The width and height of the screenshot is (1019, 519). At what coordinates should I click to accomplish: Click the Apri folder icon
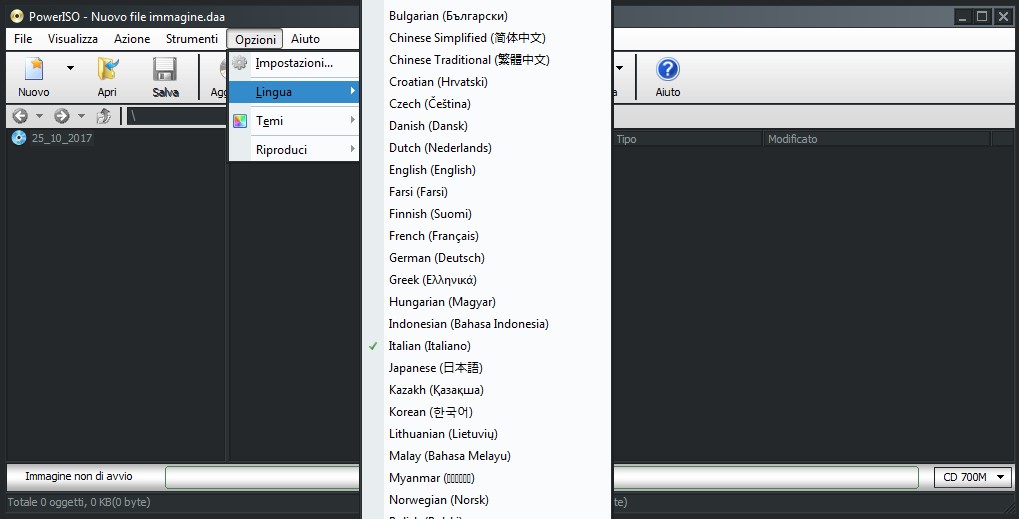pos(107,70)
